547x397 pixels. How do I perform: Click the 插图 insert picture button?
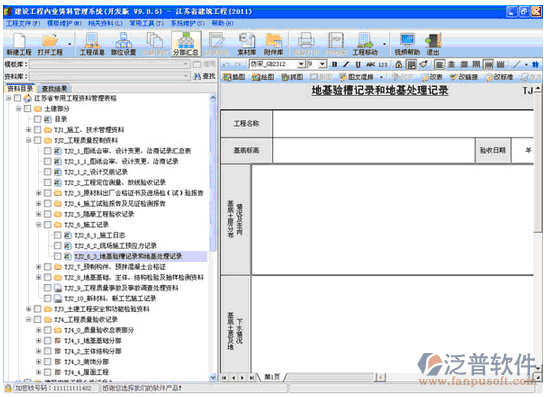[x=234, y=77]
